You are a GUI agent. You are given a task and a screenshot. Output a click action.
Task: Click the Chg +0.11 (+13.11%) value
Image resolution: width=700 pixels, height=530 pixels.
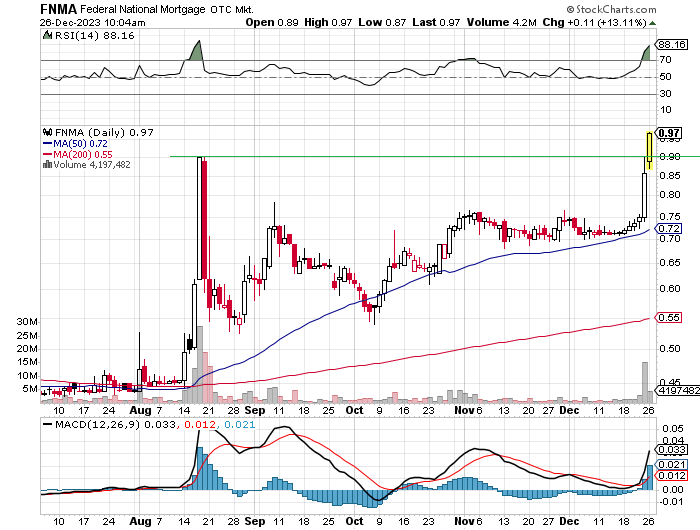(595, 22)
